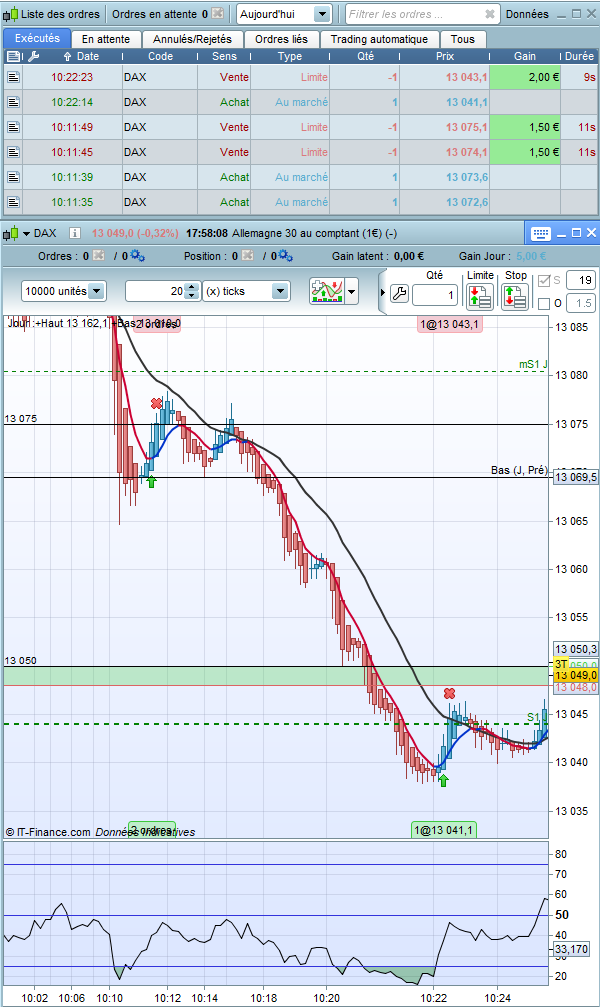Cancel all pending orders with the X icon
The height and width of the screenshot is (1007, 600).
pos(218,13)
